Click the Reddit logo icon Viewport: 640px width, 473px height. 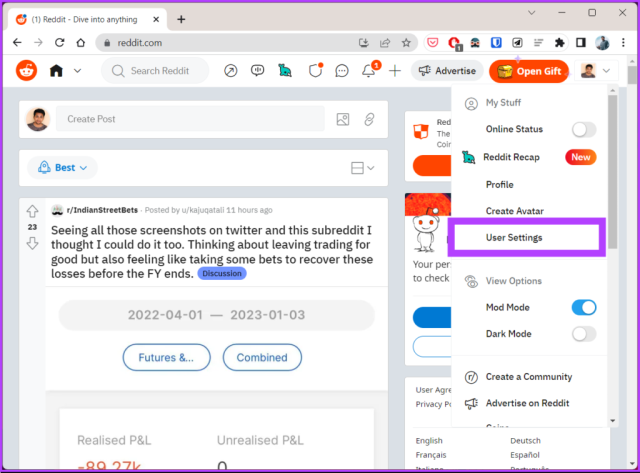[x=27, y=71]
